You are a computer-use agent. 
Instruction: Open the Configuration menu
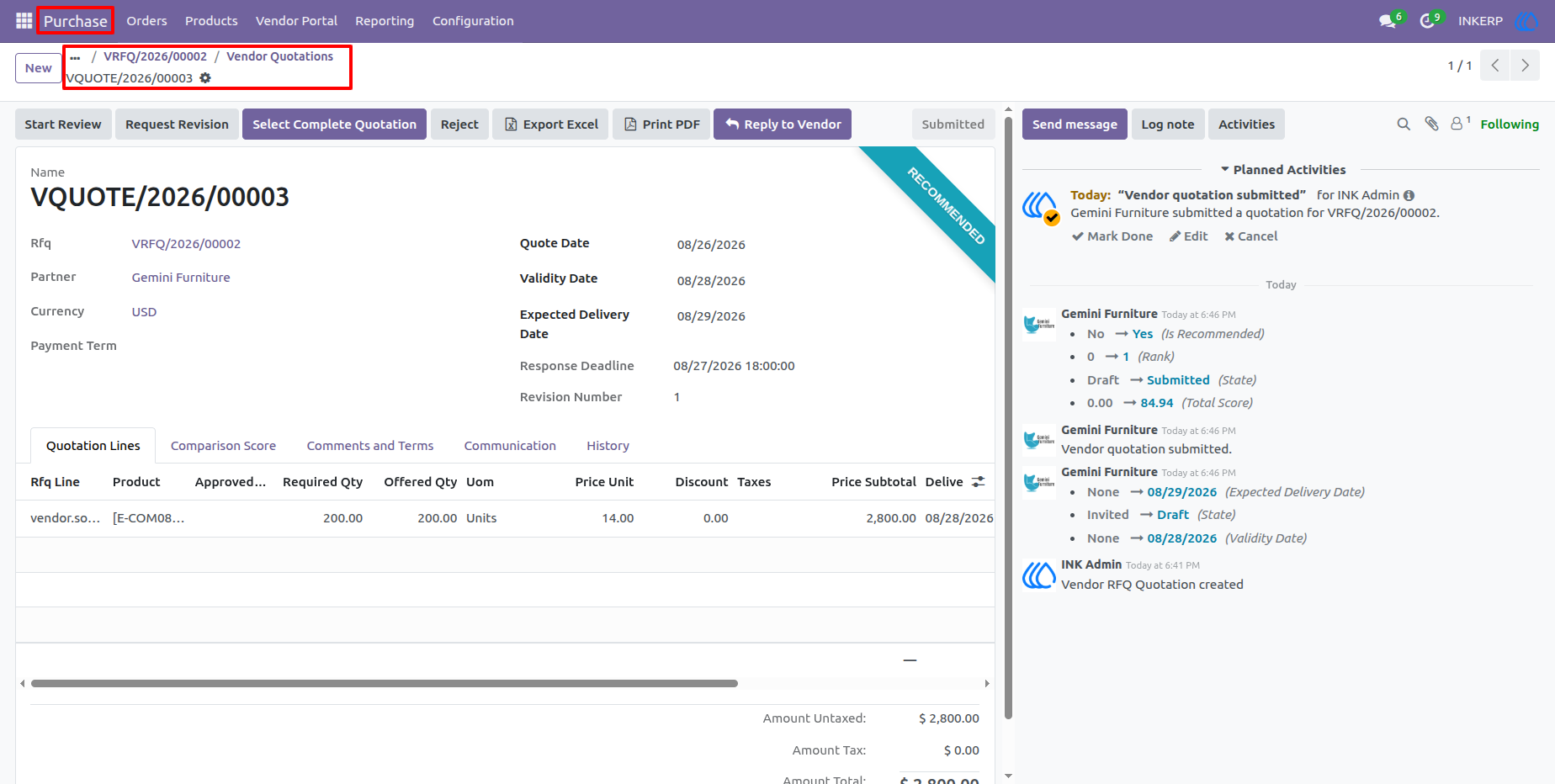tap(473, 21)
